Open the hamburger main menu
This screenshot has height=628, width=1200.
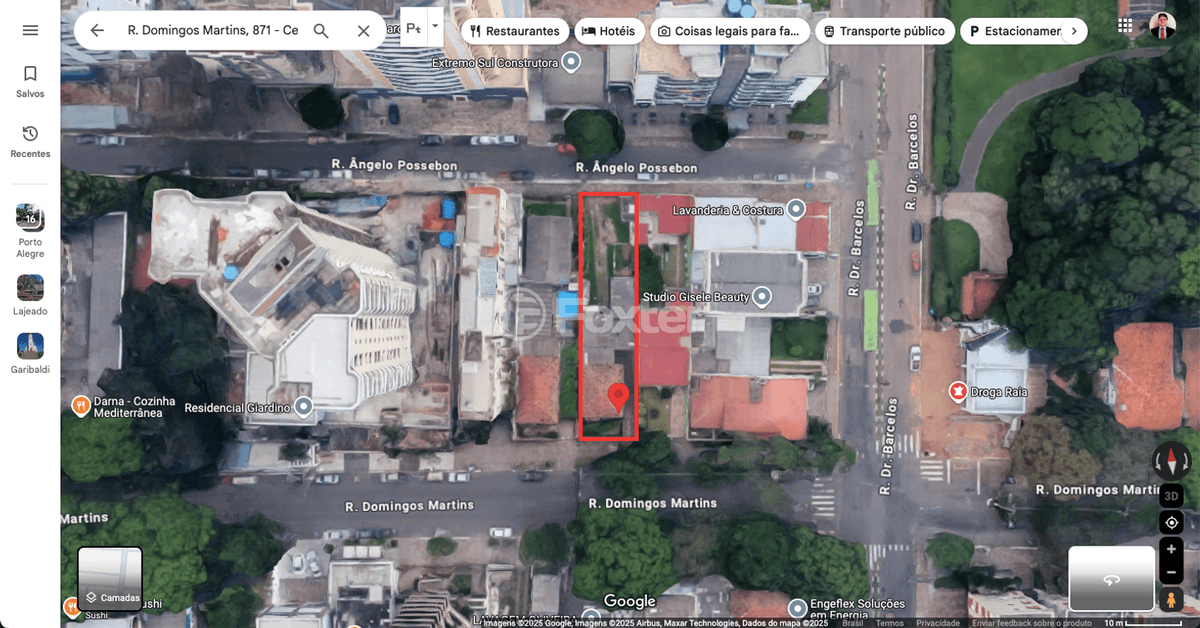point(30,30)
